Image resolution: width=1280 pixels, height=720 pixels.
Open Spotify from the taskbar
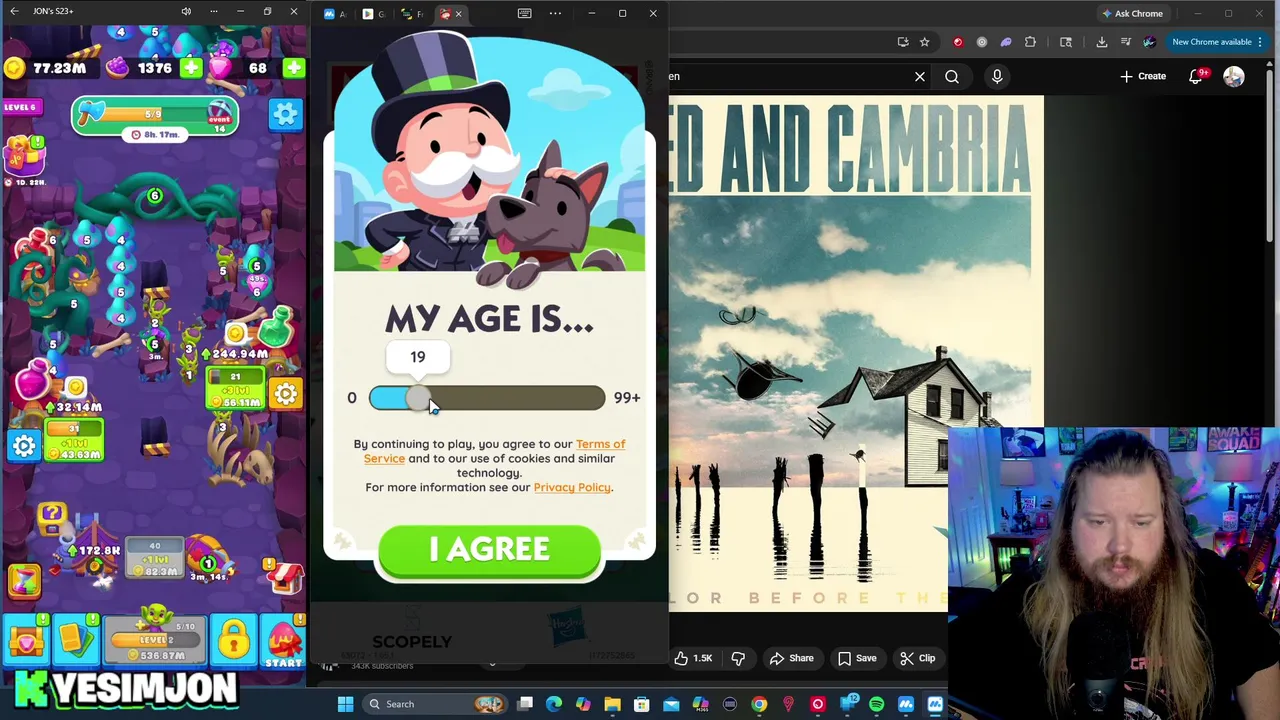point(876,704)
